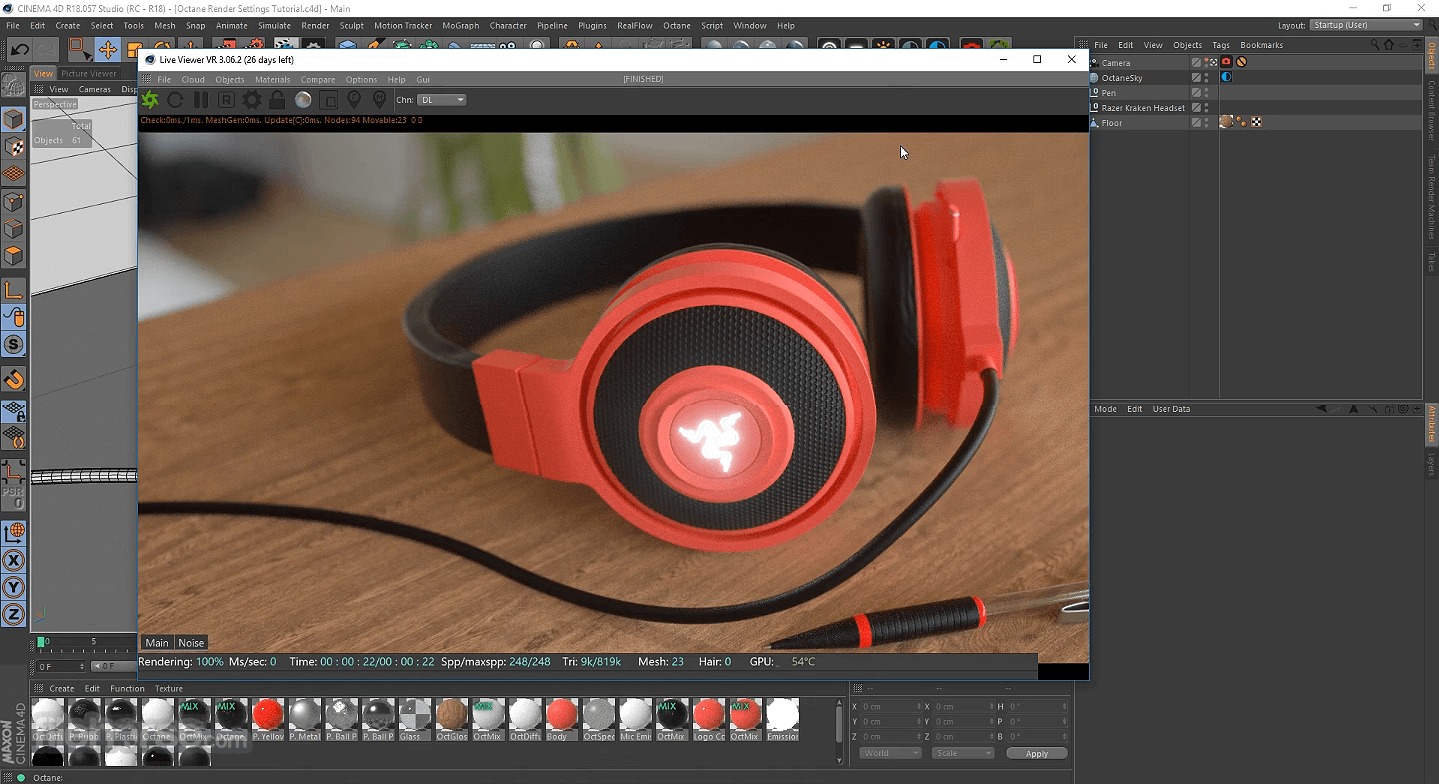Toggle visibility dots for the Floor object

coord(1207,123)
